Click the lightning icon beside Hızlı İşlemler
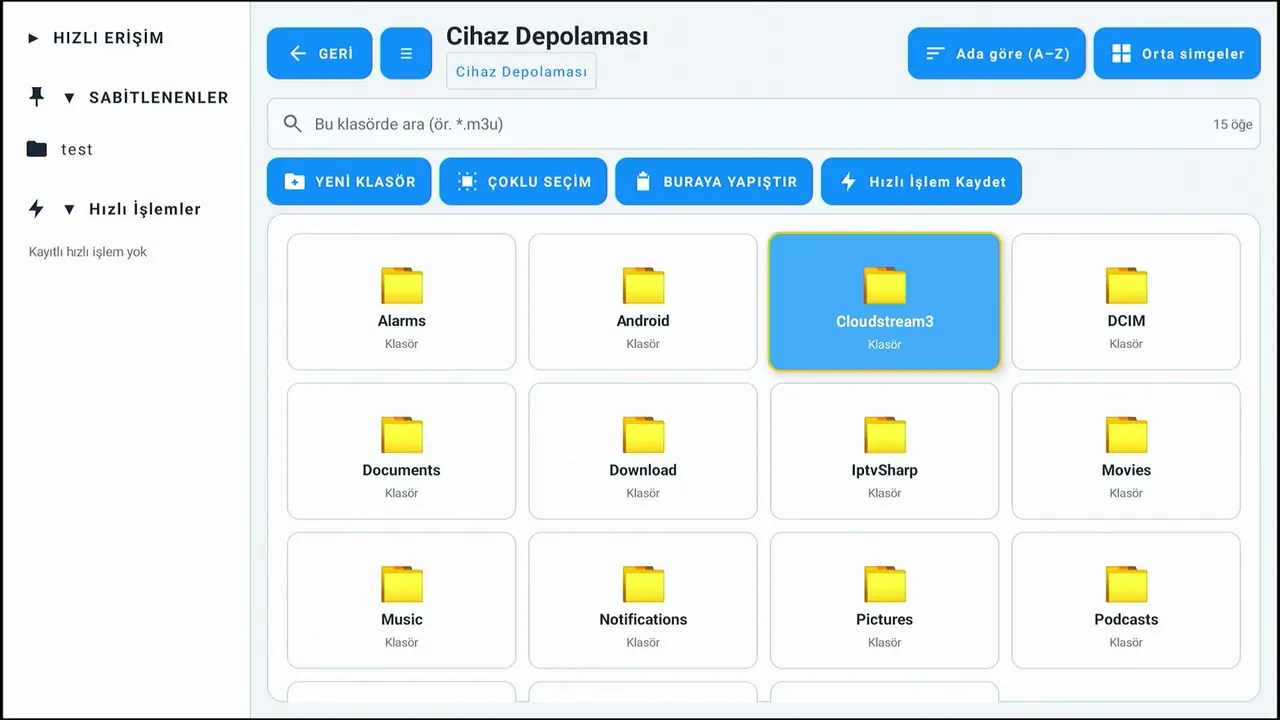 [37, 209]
